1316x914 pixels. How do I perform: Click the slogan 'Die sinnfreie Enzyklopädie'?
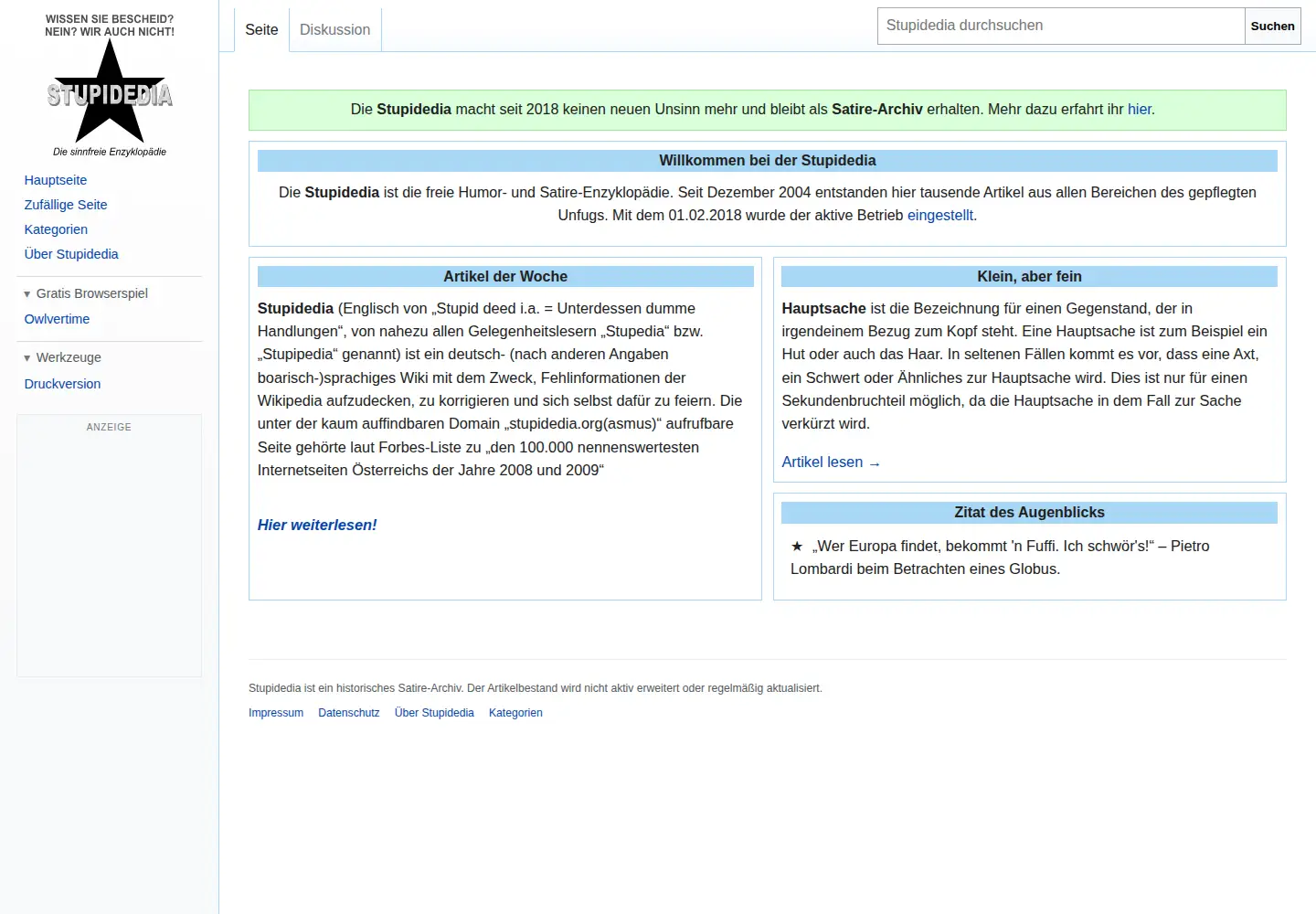[110, 152]
